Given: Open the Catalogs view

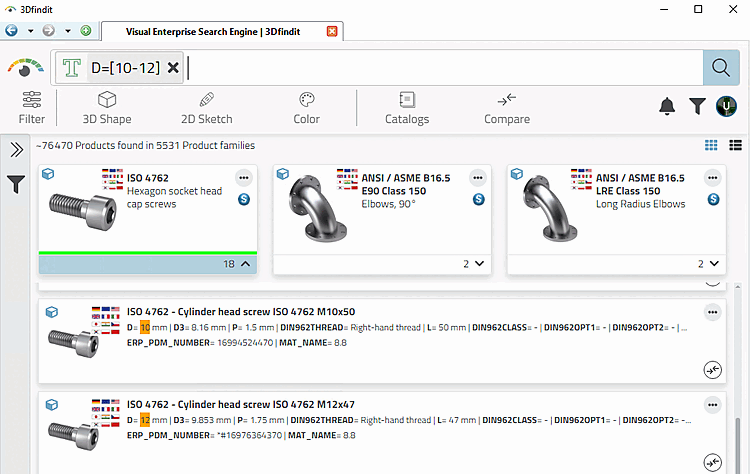Looking at the screenshot, I should pos(407,108).
